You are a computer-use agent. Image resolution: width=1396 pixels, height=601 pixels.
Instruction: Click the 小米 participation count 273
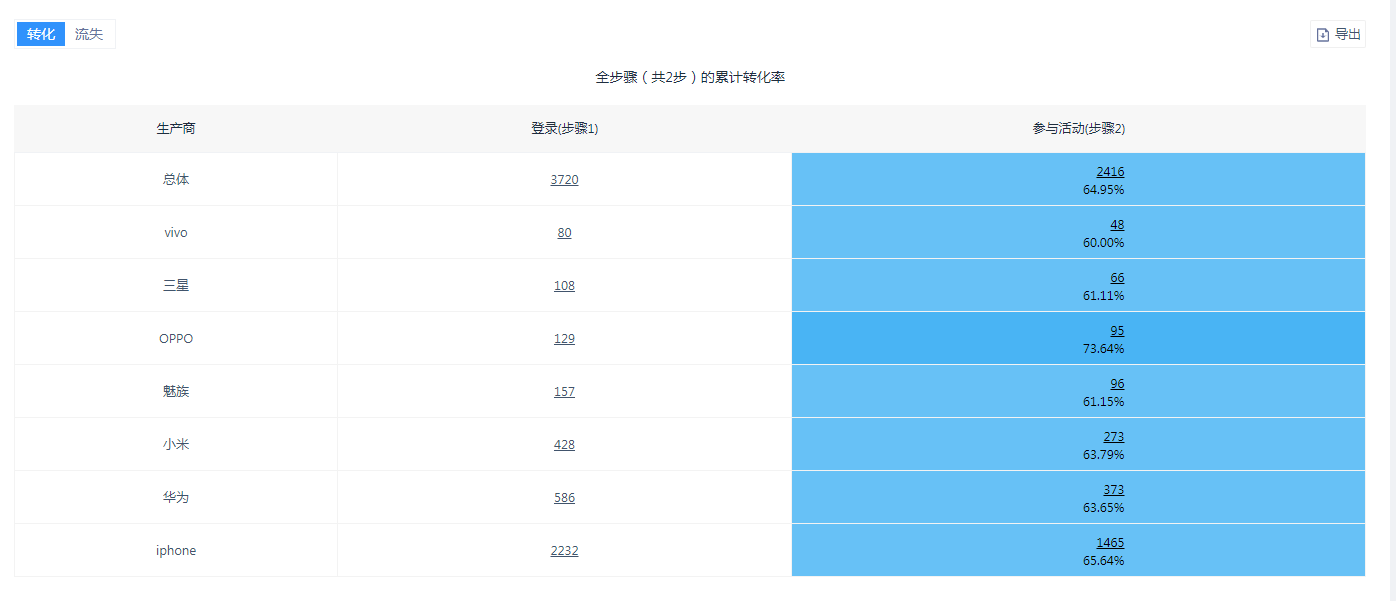tap(1114, 437)
